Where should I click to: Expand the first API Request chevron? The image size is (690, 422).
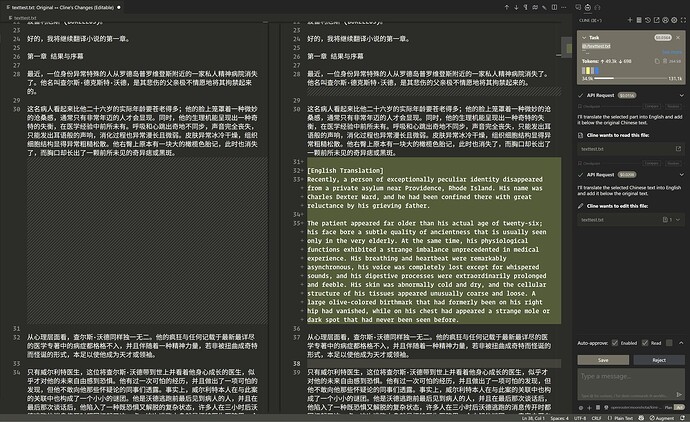click(682, 95)
